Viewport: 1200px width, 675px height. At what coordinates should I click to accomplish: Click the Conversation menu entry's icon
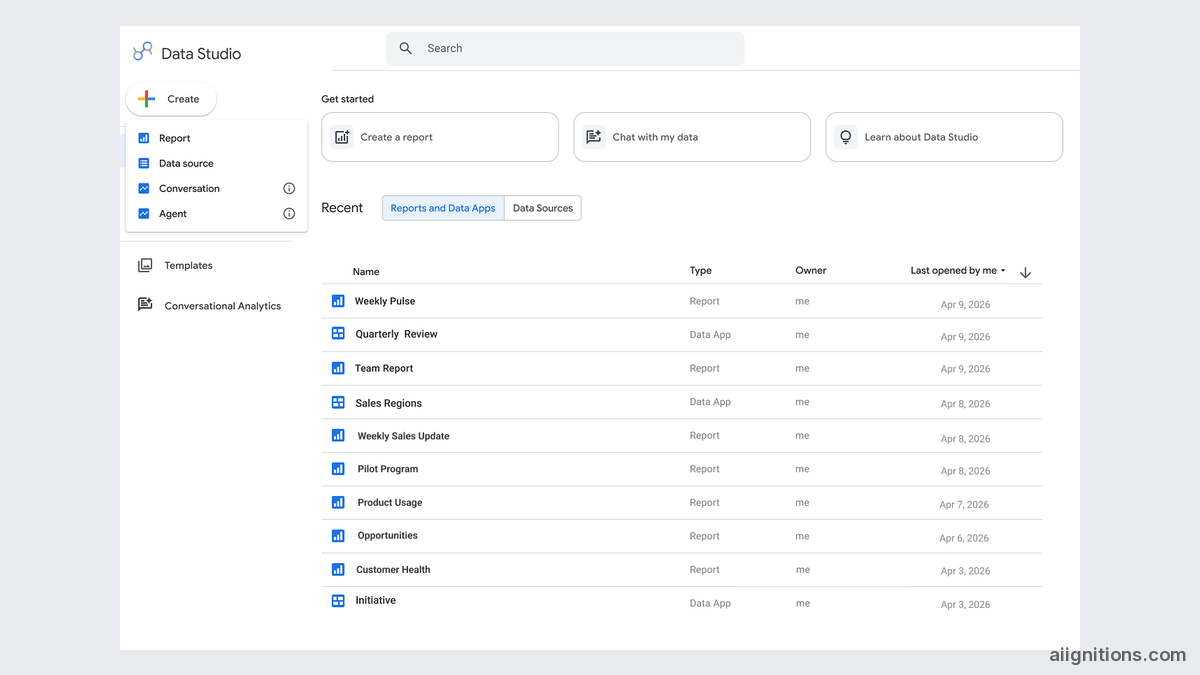click(x=144, y=188)
